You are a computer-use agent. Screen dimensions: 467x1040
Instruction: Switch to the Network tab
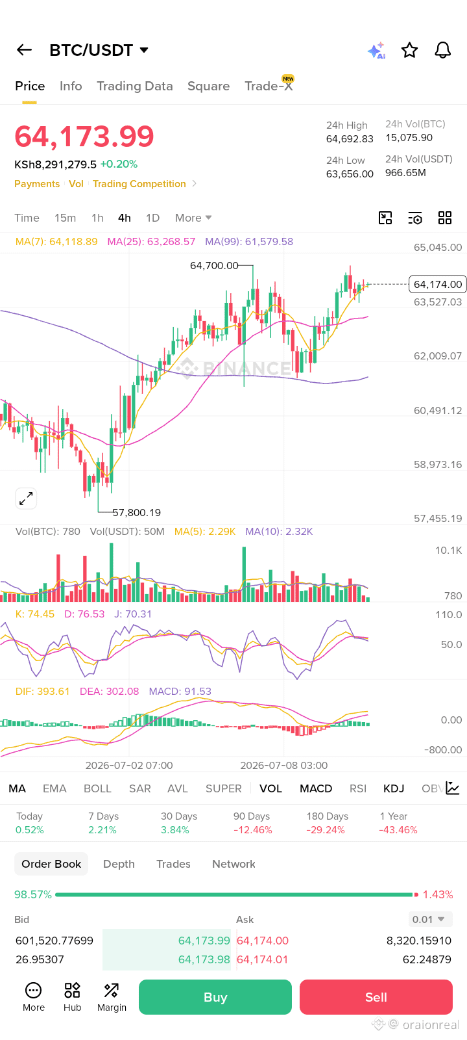click(234, 864)
